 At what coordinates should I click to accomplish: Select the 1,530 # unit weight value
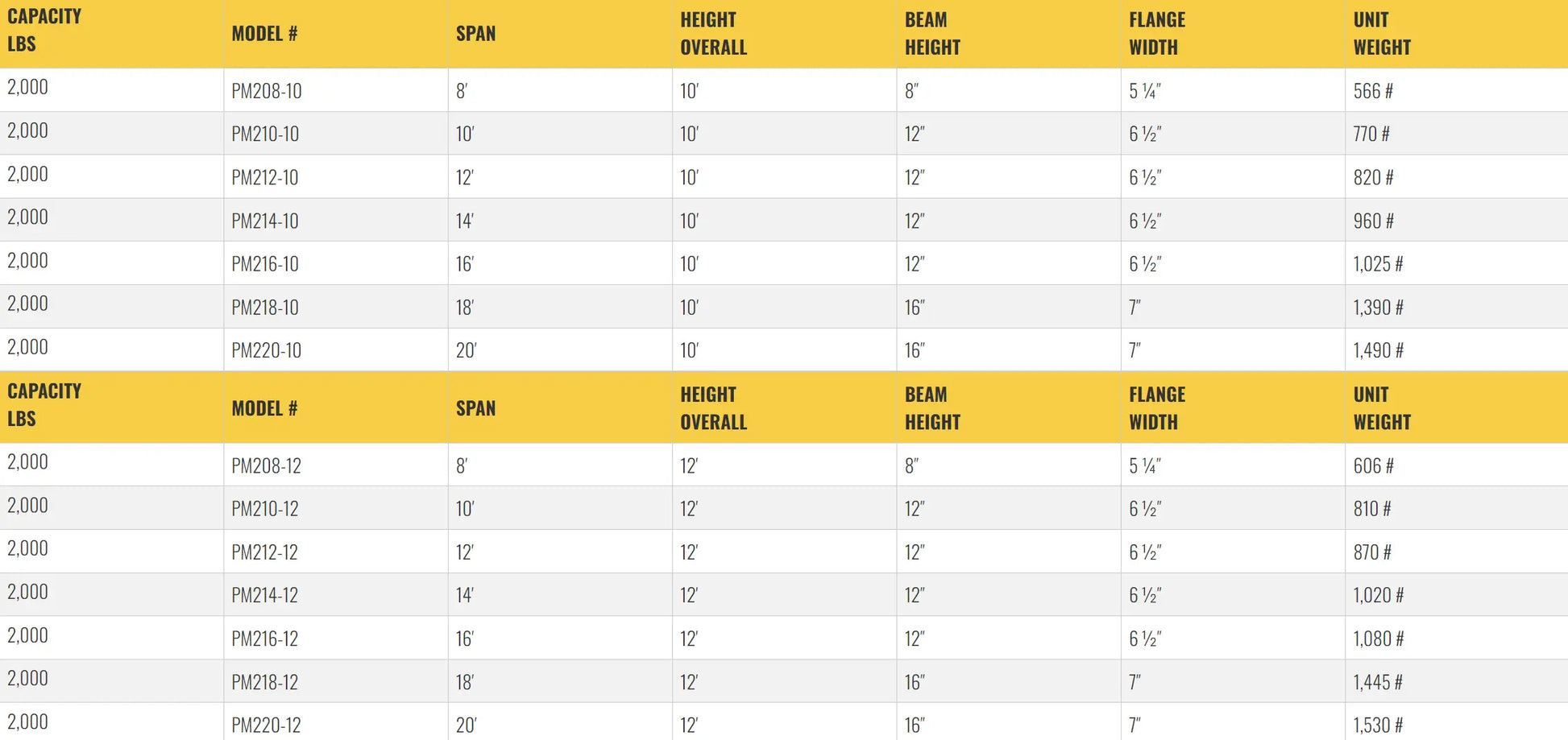pyautogui.click(x=1378, y=725)
